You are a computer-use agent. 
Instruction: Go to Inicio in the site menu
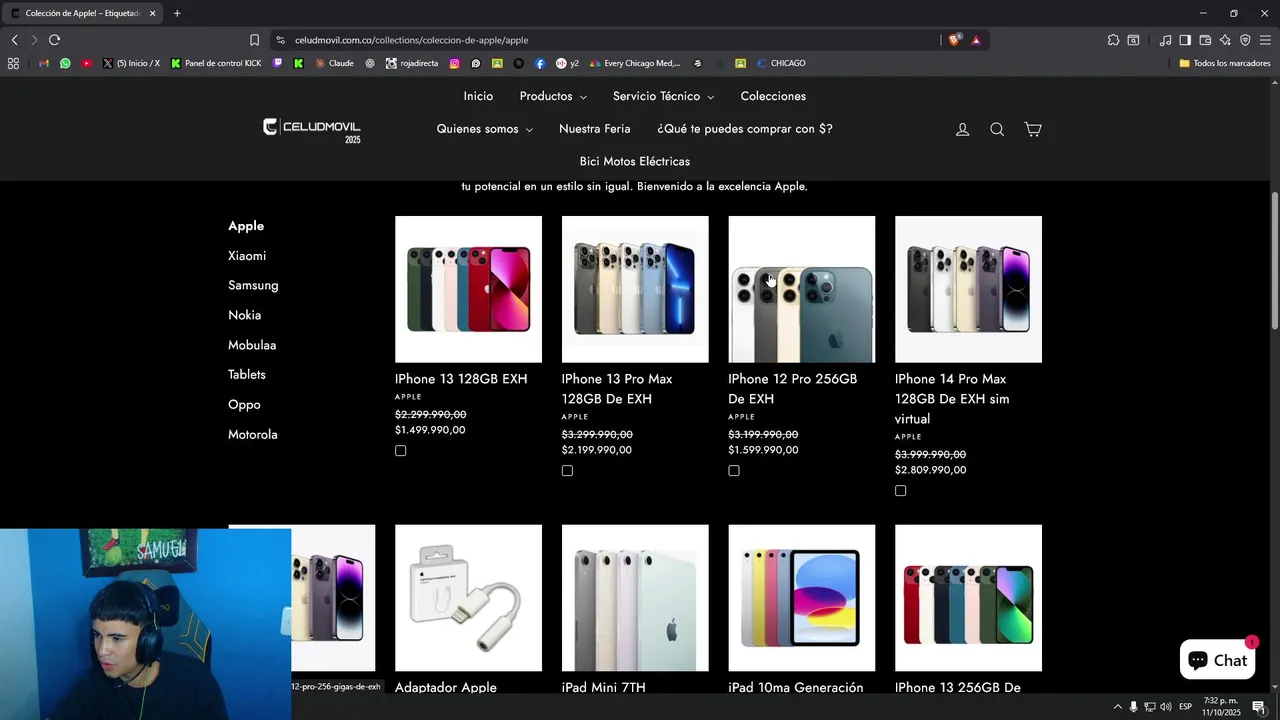coord(478,96)
